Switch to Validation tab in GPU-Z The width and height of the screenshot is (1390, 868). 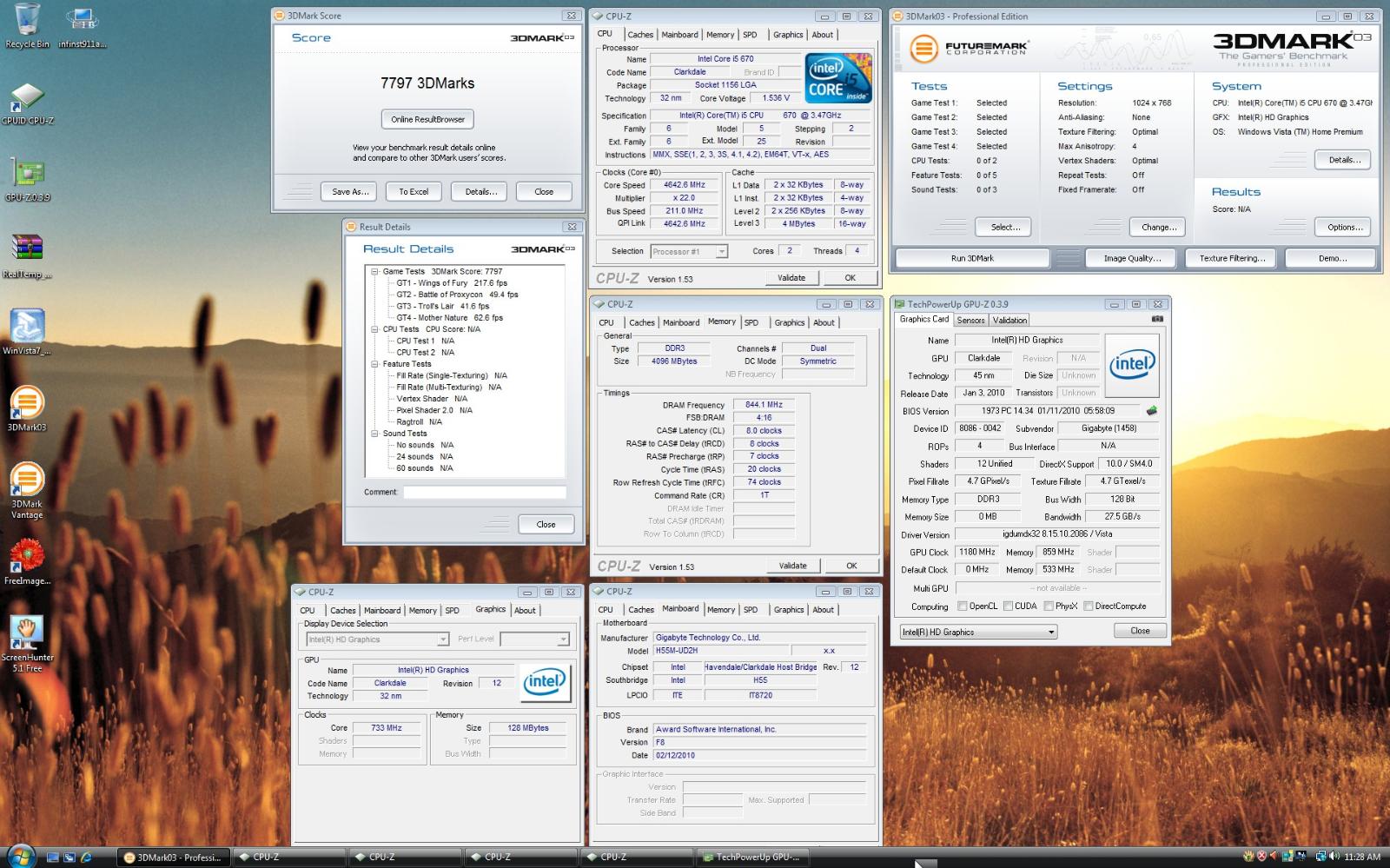1009,320
